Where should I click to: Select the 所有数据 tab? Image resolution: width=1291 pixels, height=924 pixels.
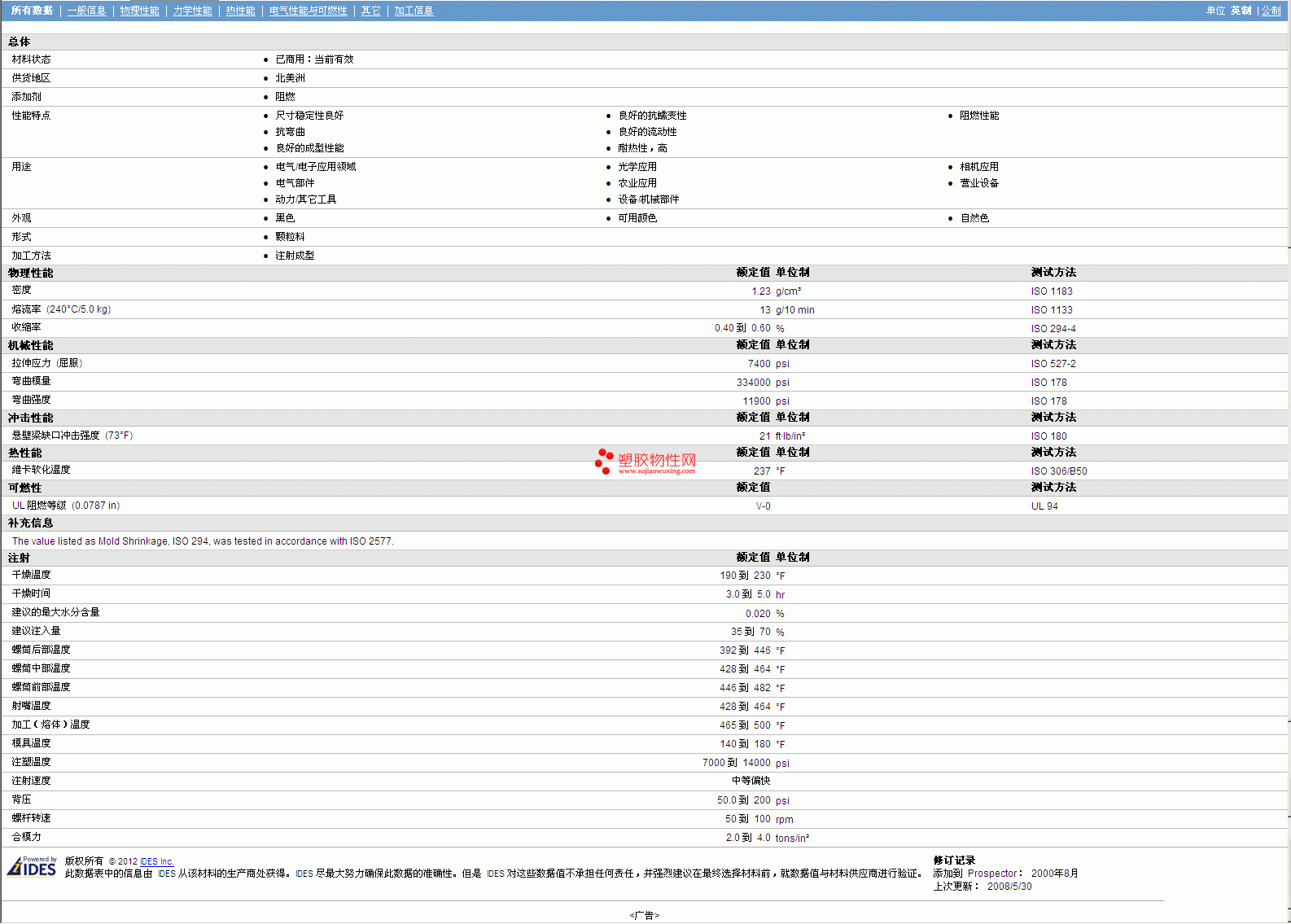[x=32, y=11]
